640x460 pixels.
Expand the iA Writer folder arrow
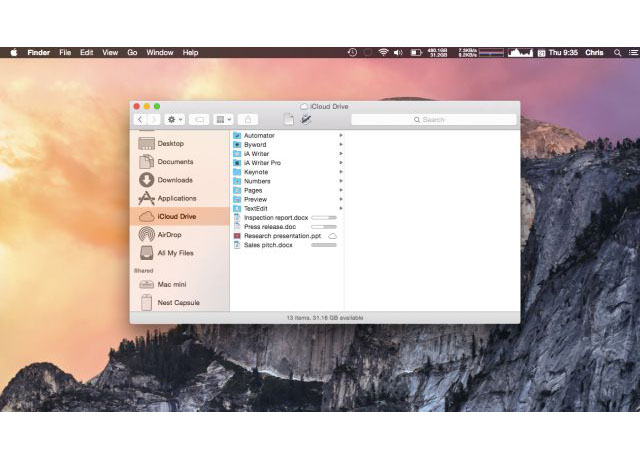click(x=340, y=154)
